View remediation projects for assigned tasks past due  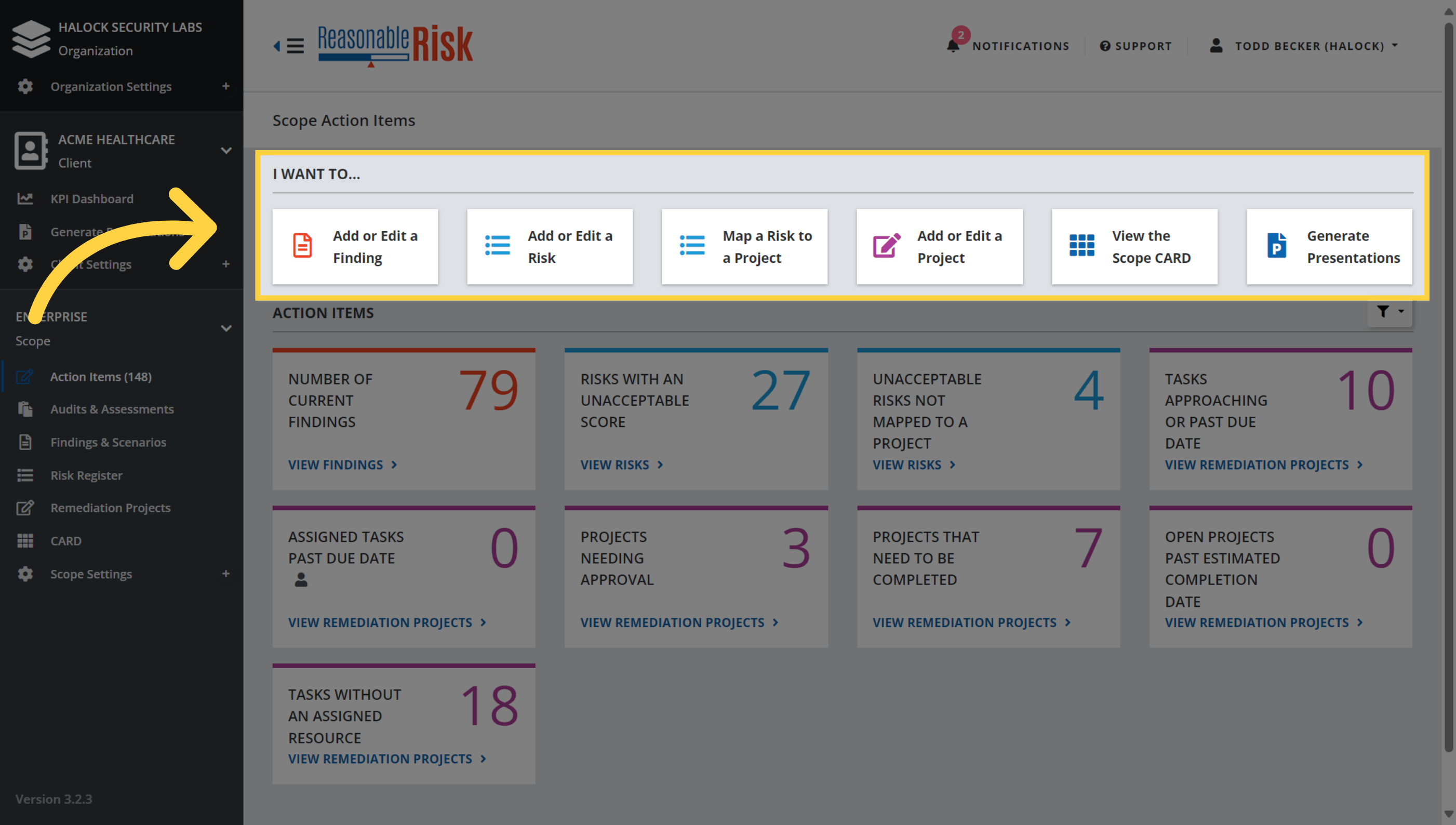point(387,622)
